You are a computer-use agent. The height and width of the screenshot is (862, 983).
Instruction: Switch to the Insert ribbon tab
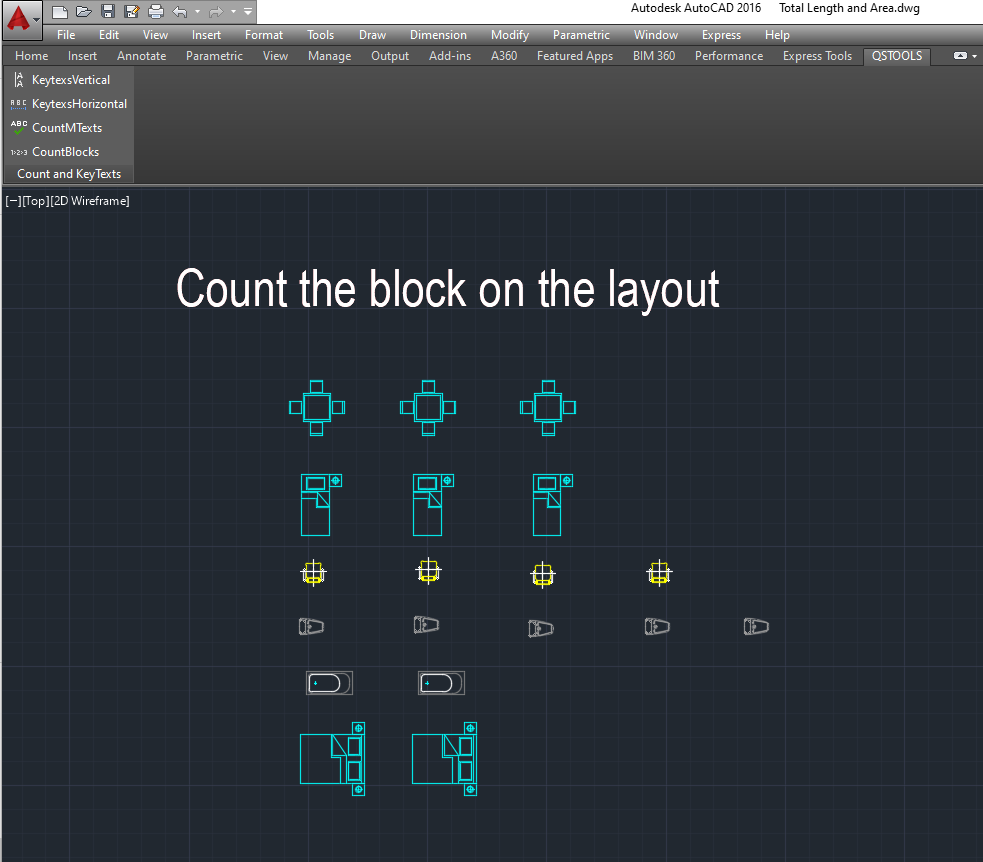click(x=82, y=56)
